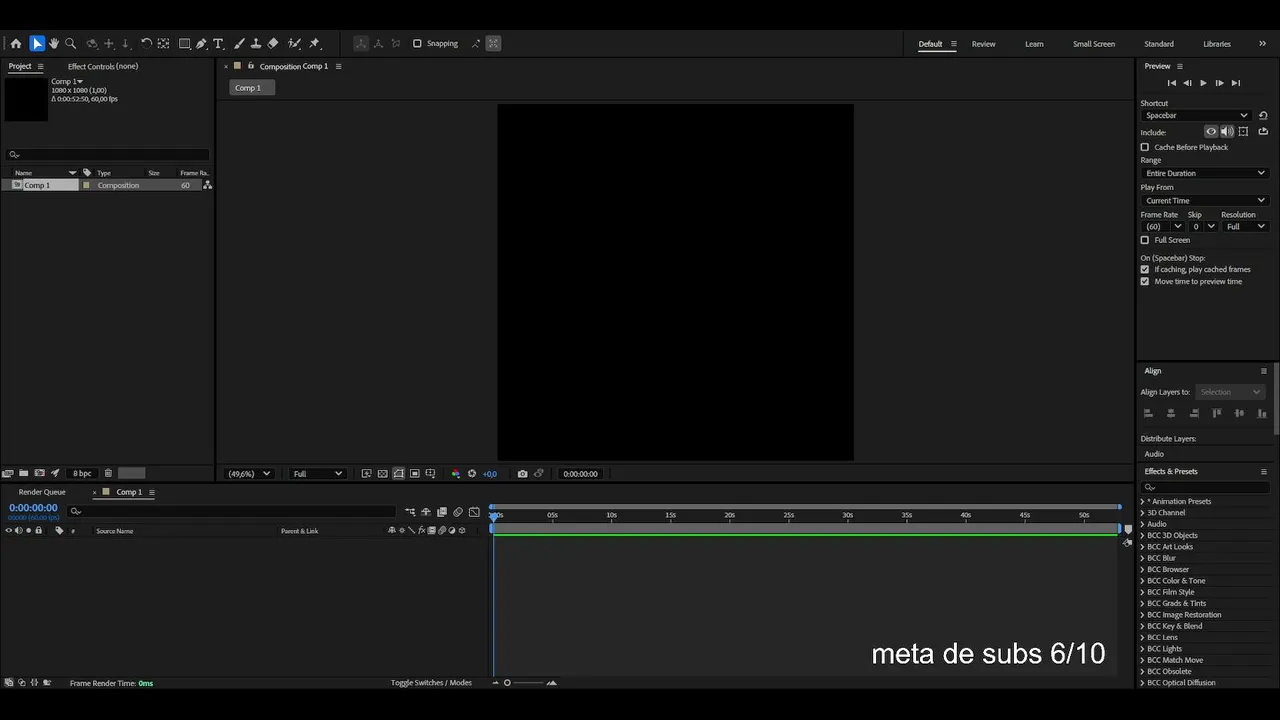This screenshot has height=720, width=1280.
Task: Select the Hand tool
Action: click(54, 43)
